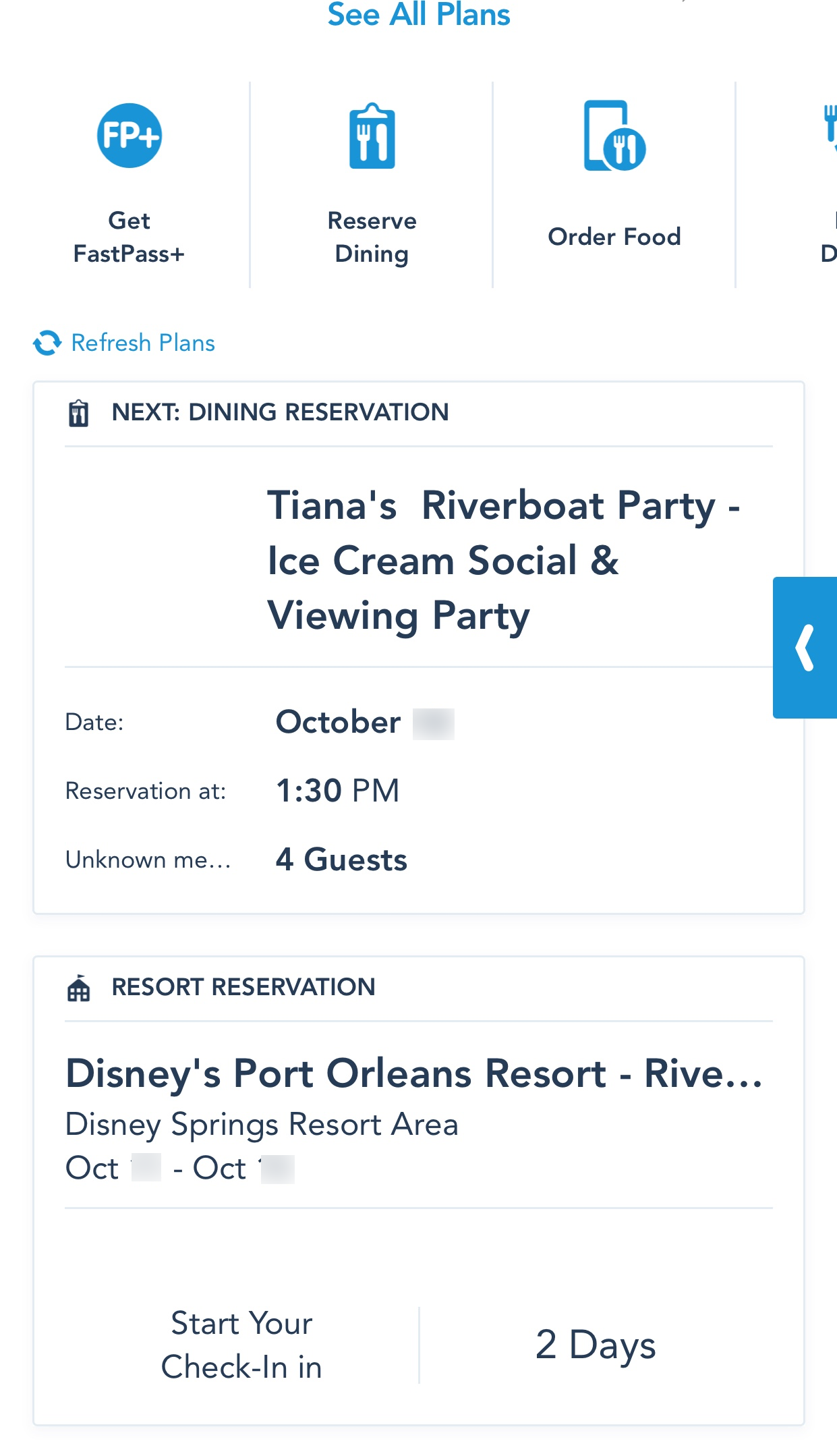The height and width of the screenshot is (1456, 837).
Task: Open Tiana's Riverboat Party reservation title
Action: [503, 560]
